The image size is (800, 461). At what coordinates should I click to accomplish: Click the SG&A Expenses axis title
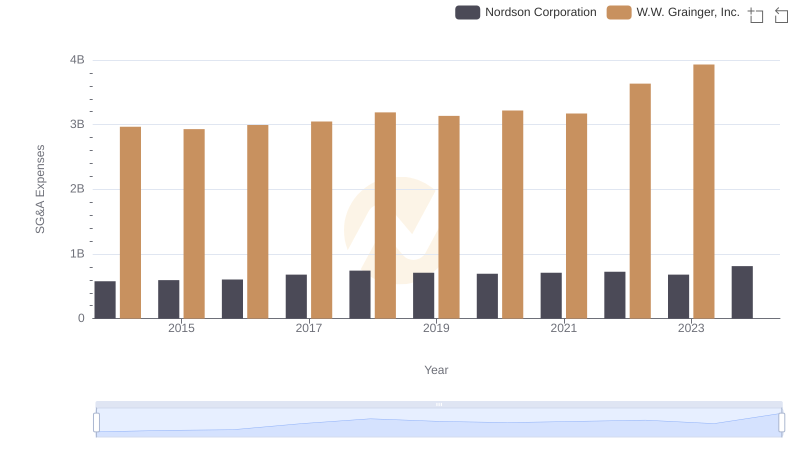[x=40, y=189]
